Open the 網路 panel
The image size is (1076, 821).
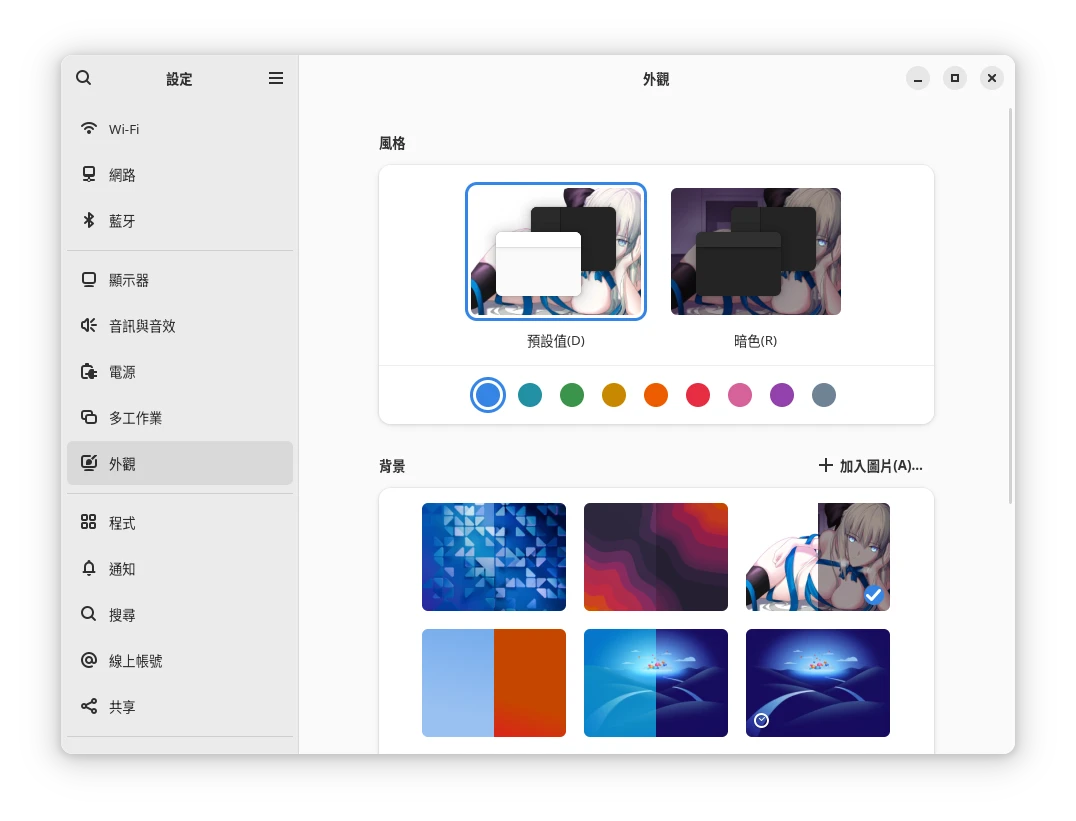(x=180, y=175)
